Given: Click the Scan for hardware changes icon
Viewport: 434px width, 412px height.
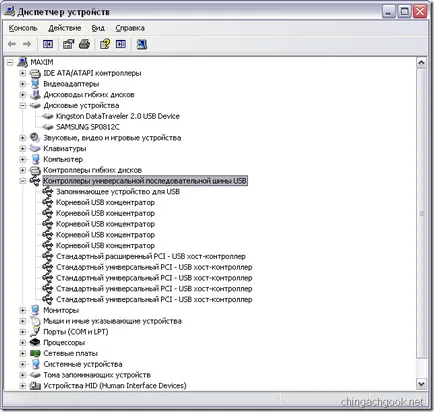Looking at the screenshot, I should pyautogui.click(x=142, y=44).
